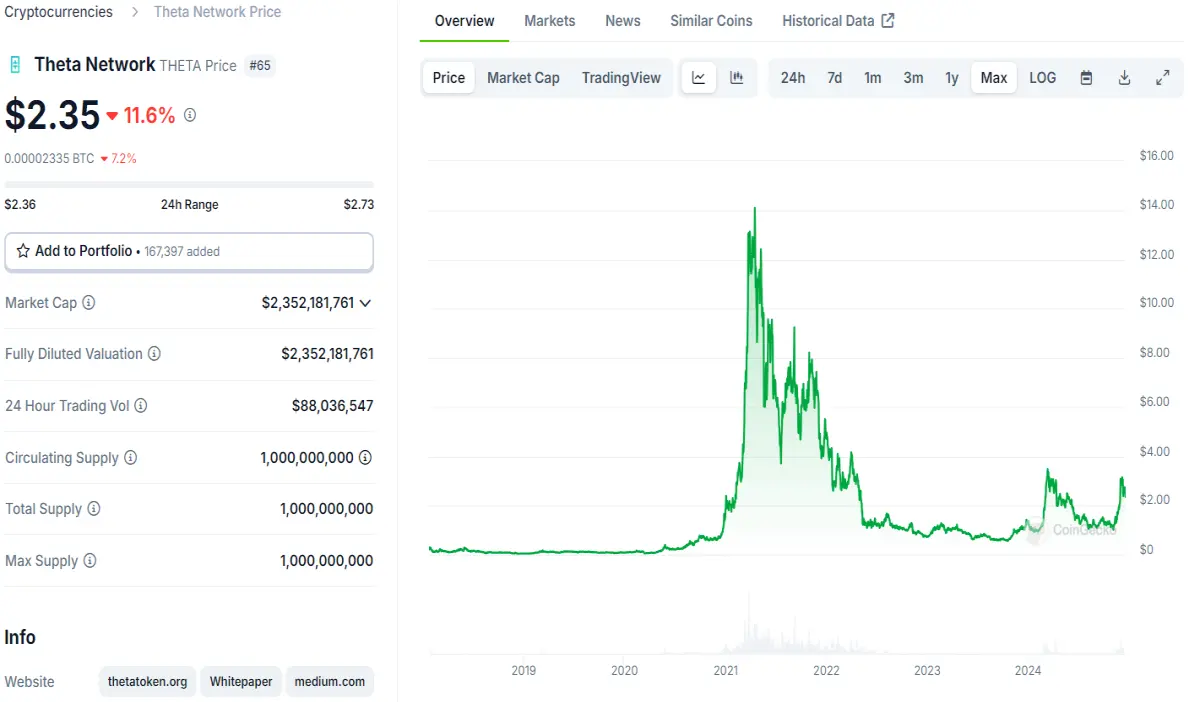Select 7d time range
Image resolution: width=1200 pixels, height=702 pixels.
pos(834,78)
